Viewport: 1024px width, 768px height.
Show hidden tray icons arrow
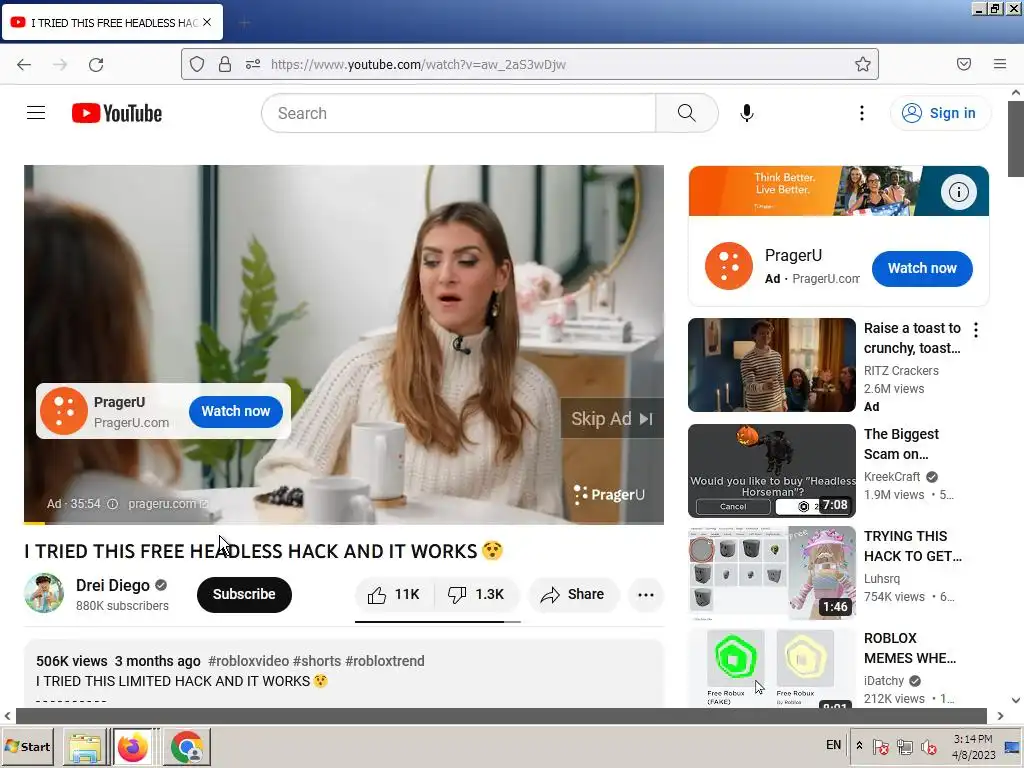point(859,746)
